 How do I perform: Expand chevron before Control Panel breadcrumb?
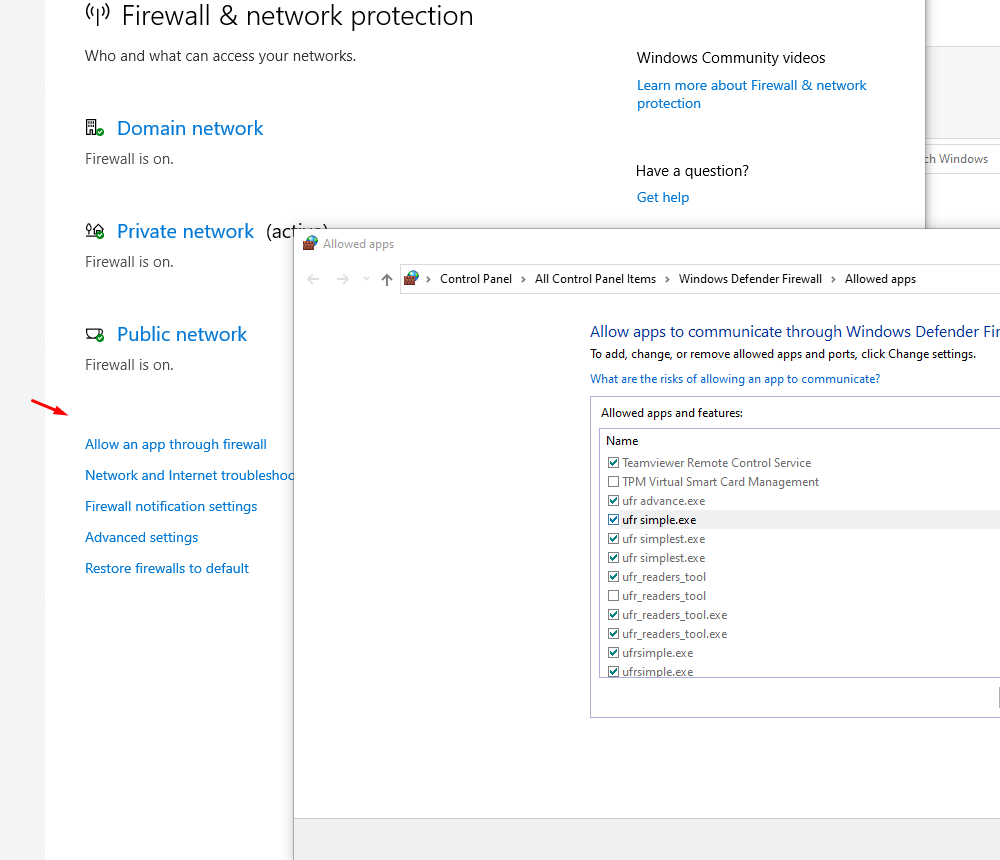click(429, 279)
